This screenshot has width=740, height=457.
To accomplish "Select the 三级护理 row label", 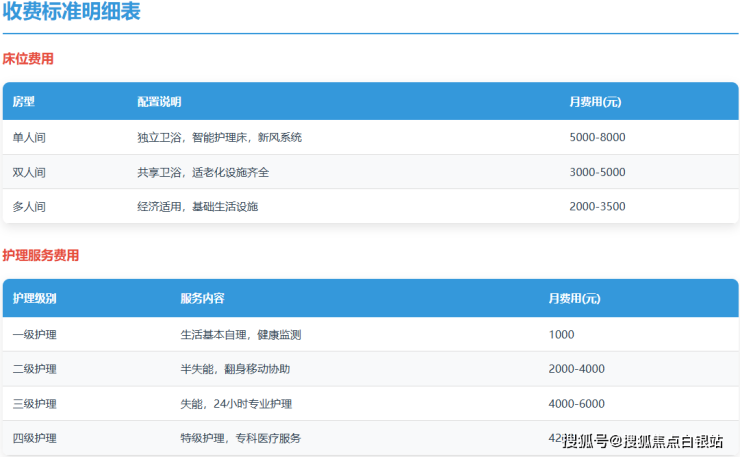I will coord(35,403).
